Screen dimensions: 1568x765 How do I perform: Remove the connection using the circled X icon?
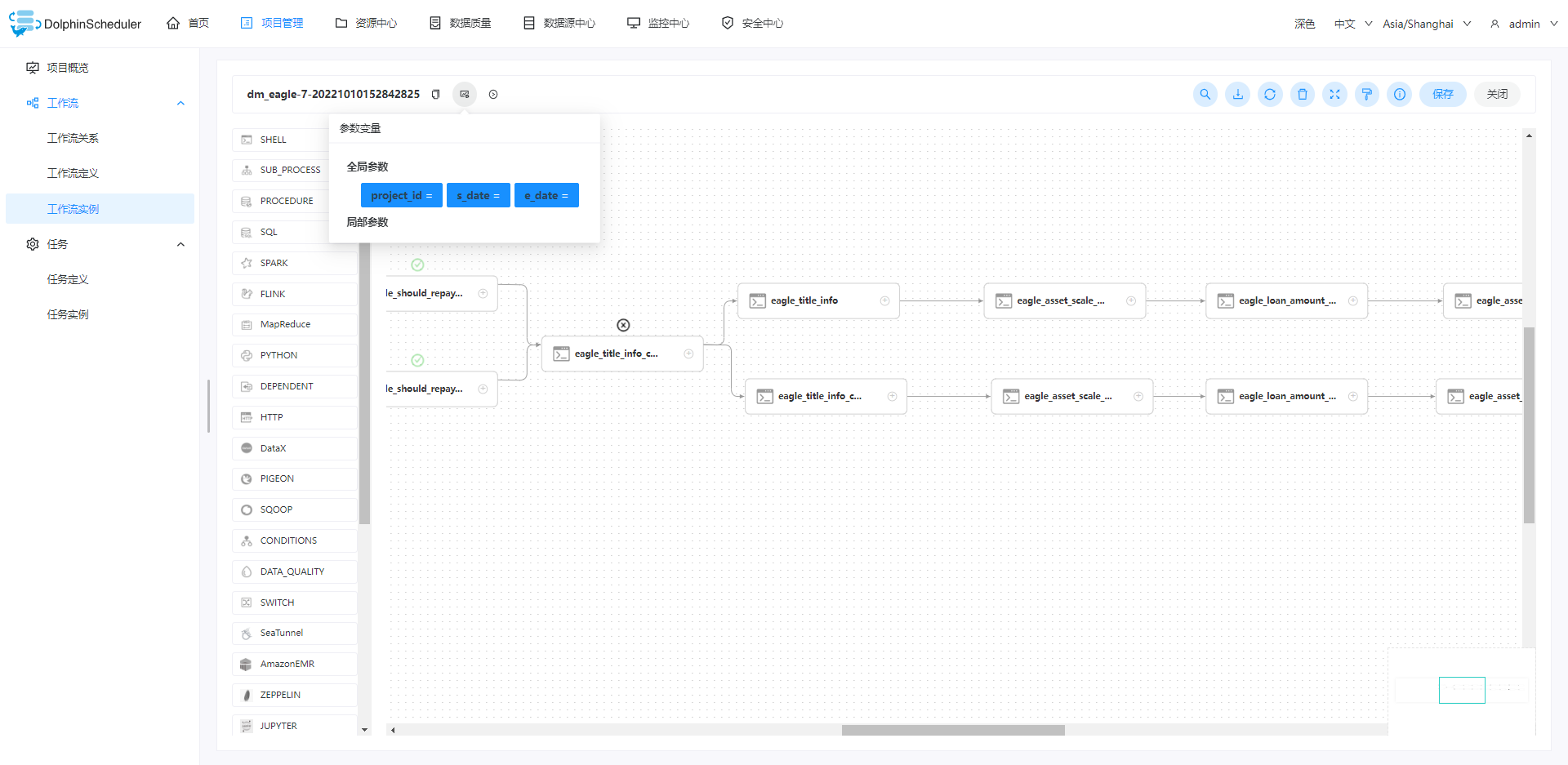(x=623, y=325)
